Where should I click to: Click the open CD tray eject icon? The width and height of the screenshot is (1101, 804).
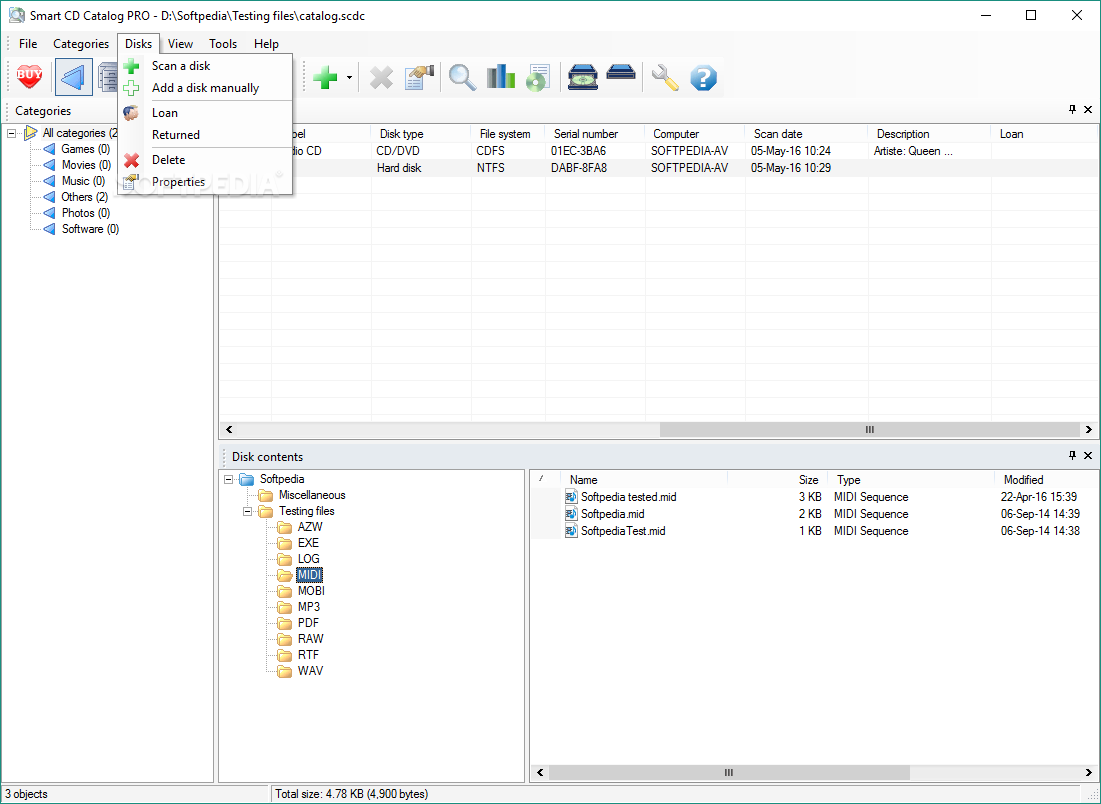(584, 77)
